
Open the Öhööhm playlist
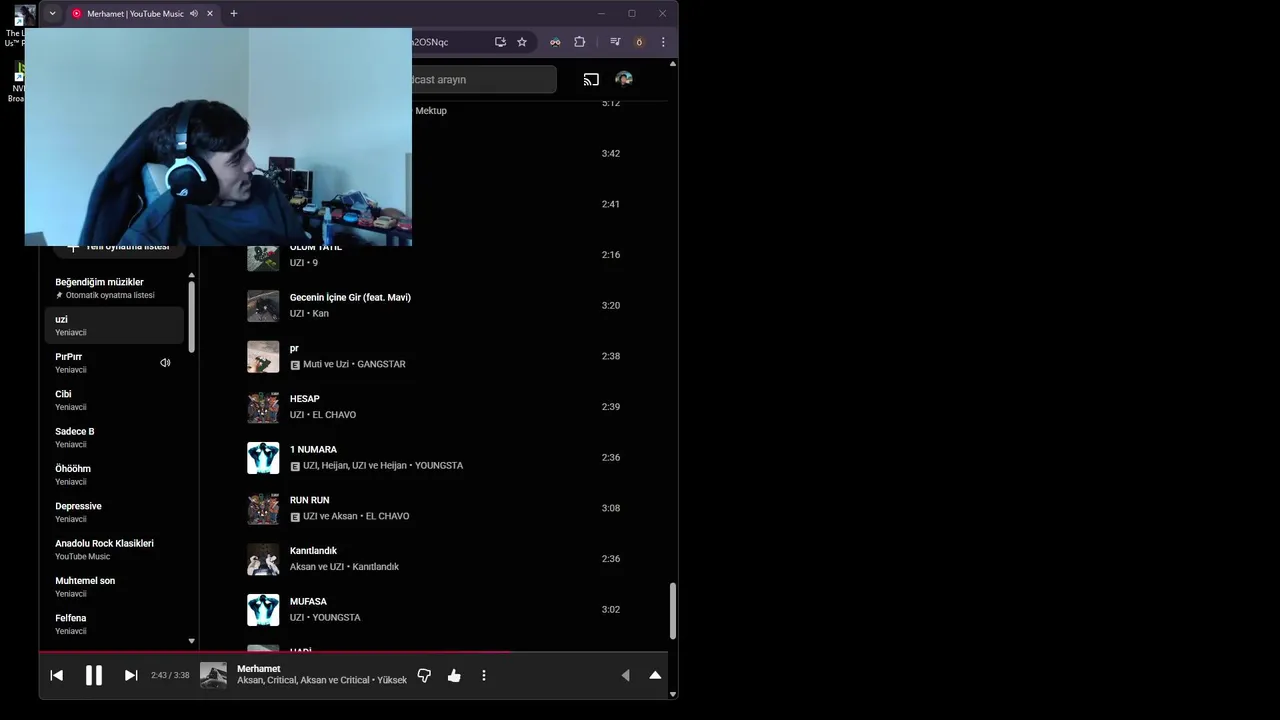click(x=114, y=475)
